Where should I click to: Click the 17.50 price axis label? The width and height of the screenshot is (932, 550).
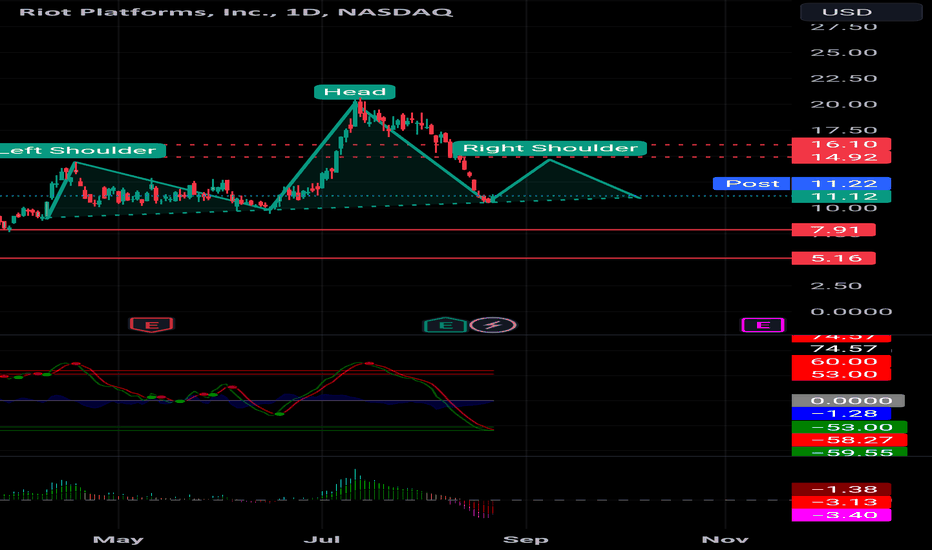[843, 130]
